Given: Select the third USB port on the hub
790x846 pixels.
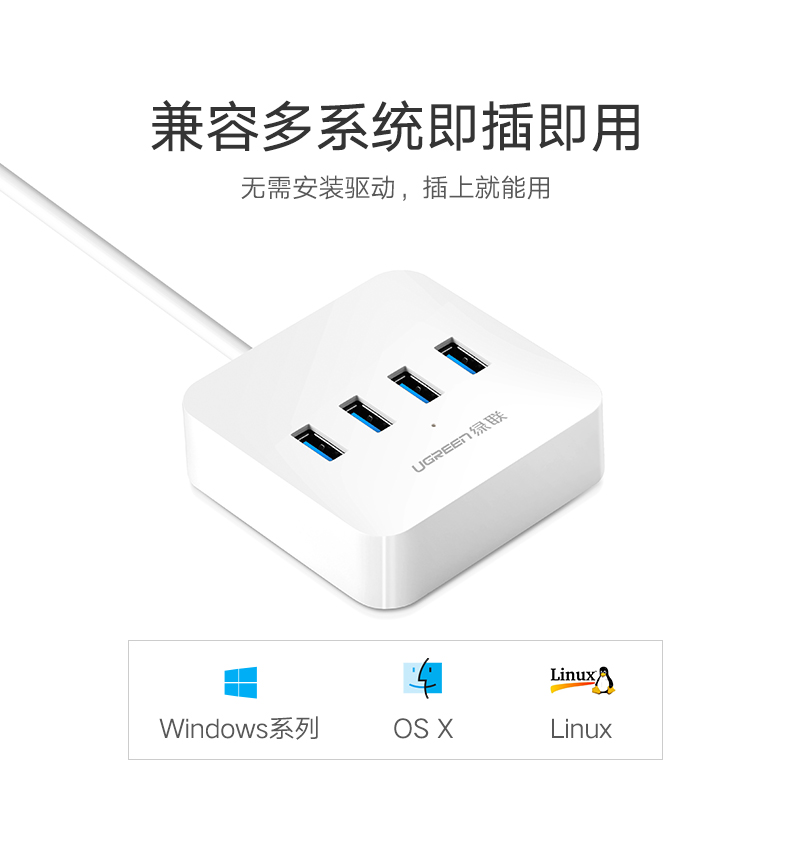Looking at the screenshot, I should click(414, 384).
